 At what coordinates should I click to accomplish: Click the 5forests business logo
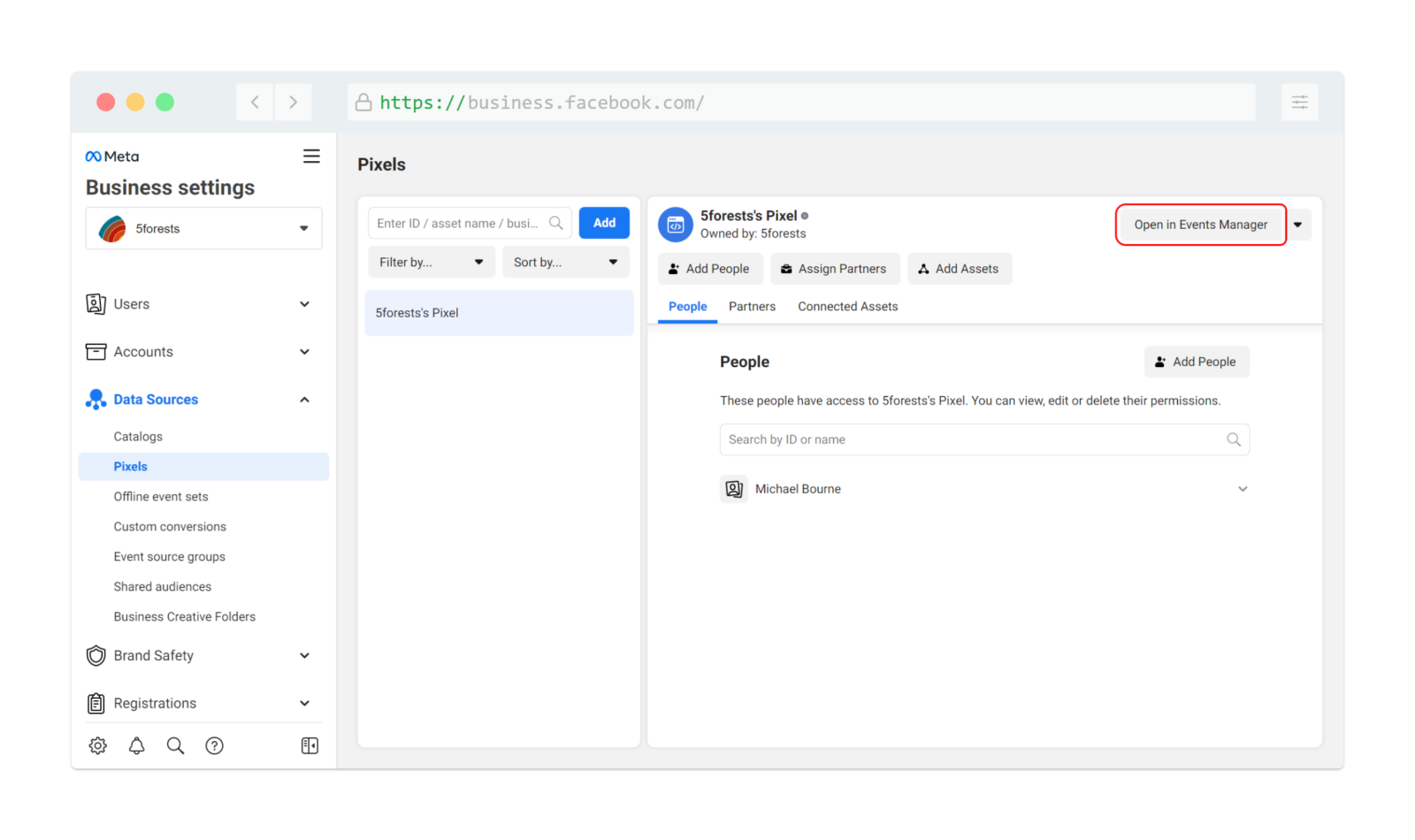click(x=112, y=228)
